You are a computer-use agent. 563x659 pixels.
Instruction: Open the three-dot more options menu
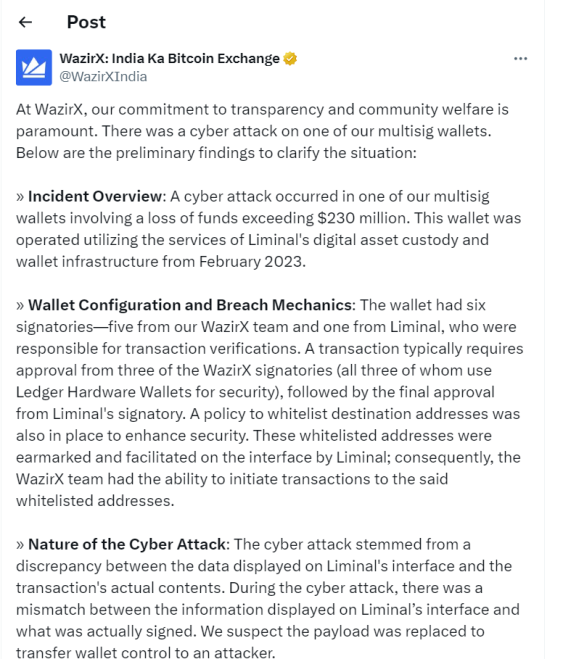point(521,58)
